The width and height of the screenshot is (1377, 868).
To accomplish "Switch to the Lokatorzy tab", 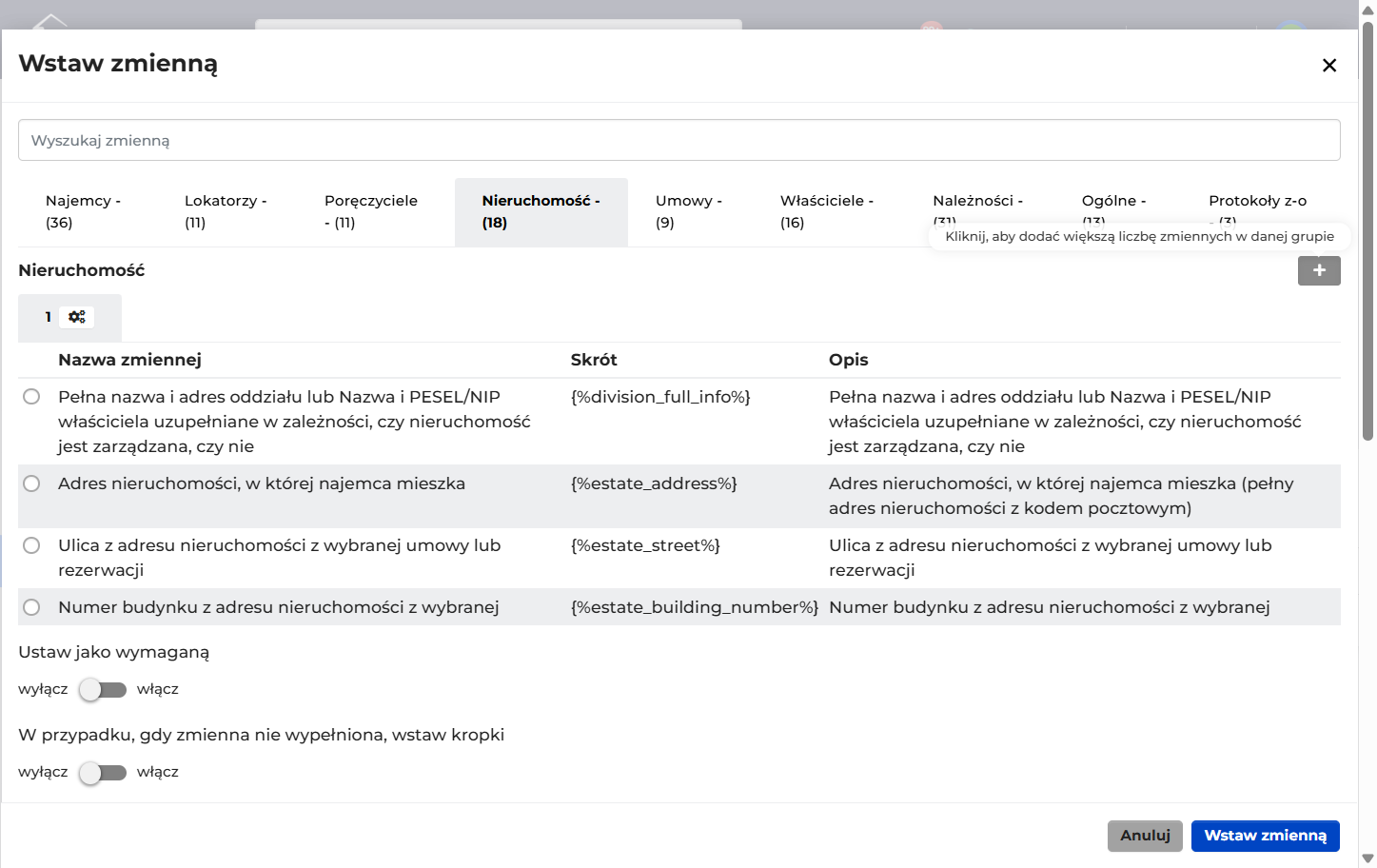I will click(227, 211).
